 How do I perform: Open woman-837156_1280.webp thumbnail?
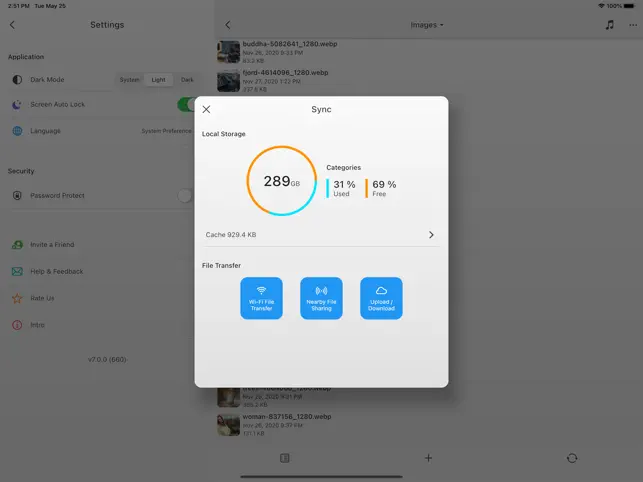point(228,425)
